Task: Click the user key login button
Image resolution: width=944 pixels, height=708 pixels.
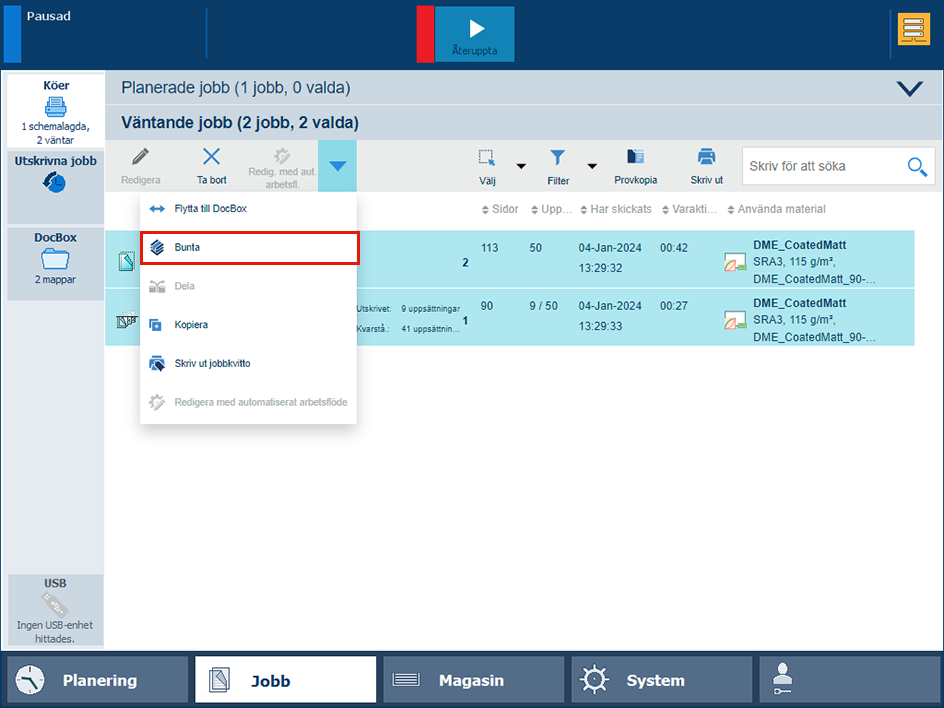Action: coord(849,680)
